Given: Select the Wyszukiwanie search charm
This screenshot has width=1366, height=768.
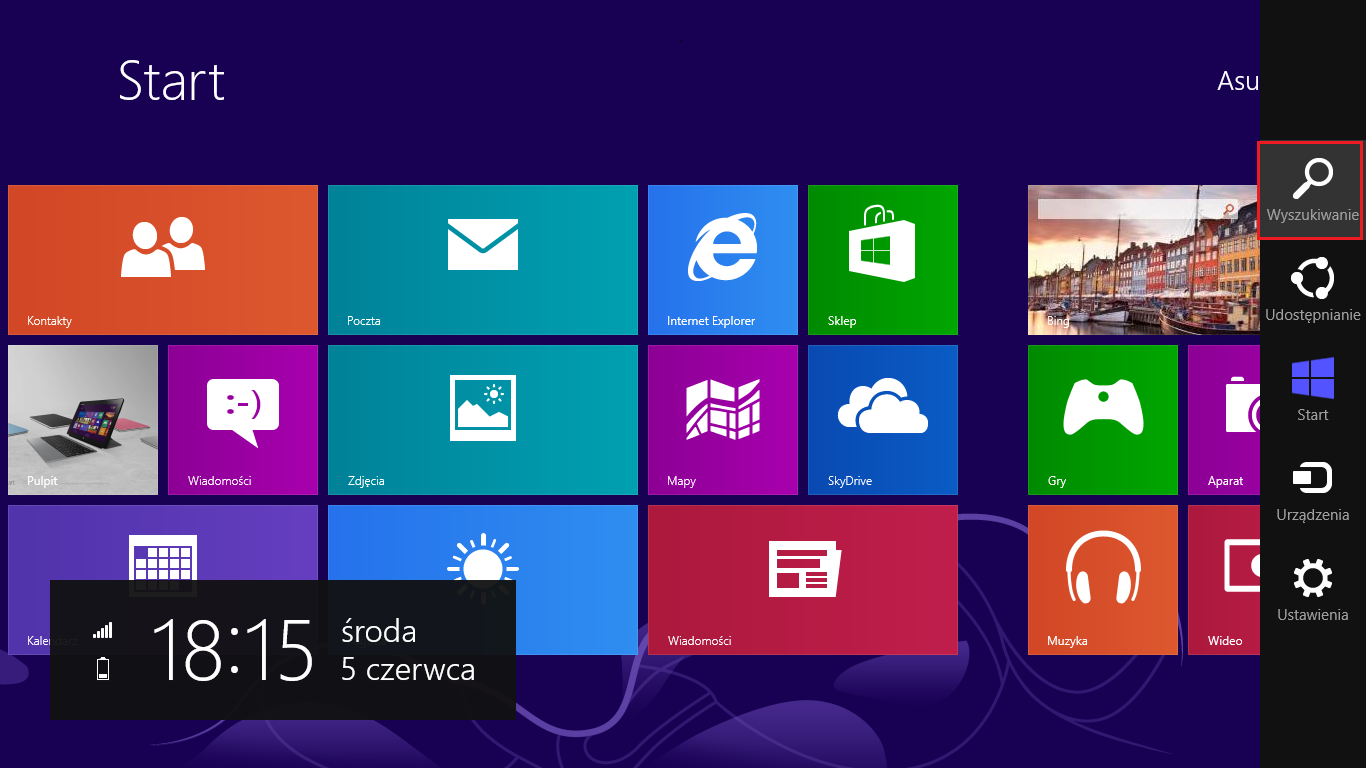Looking at the screenshot, I should tap(1312, 191).
